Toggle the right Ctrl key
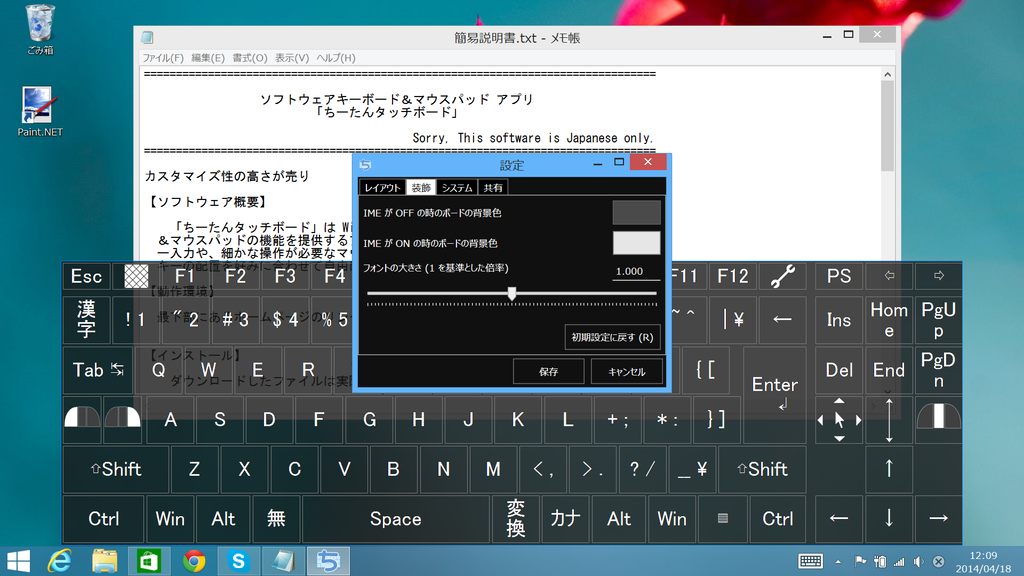 click(777, 519)
